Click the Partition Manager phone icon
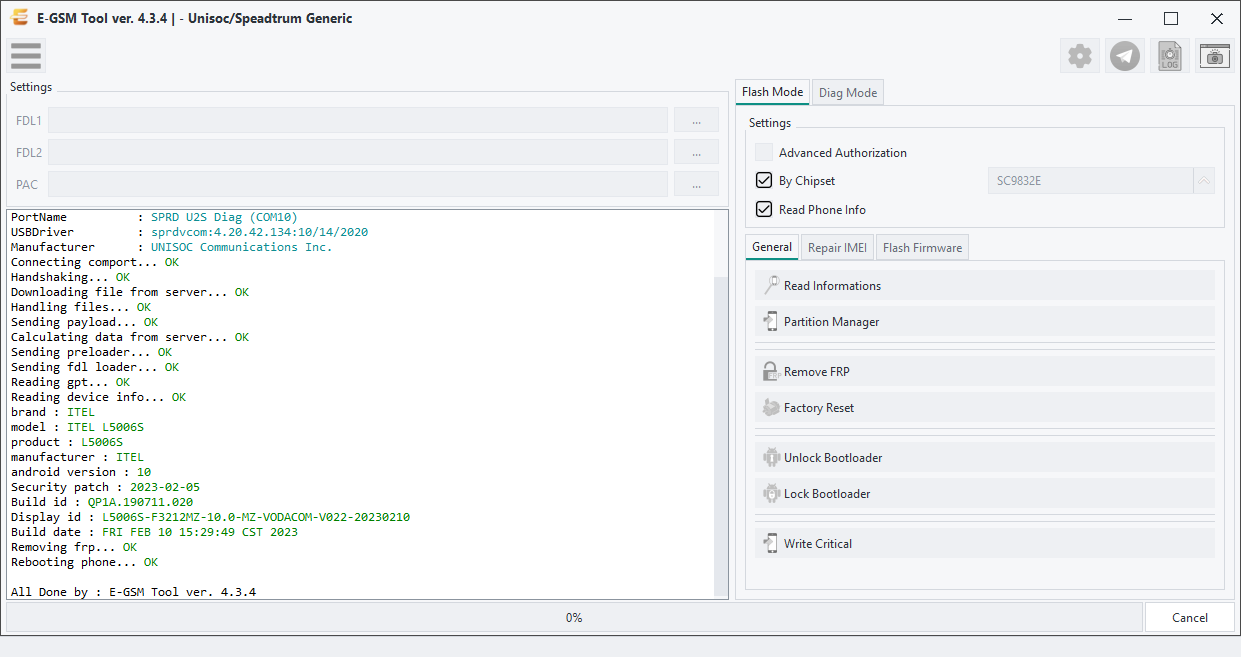 point(771,321)
